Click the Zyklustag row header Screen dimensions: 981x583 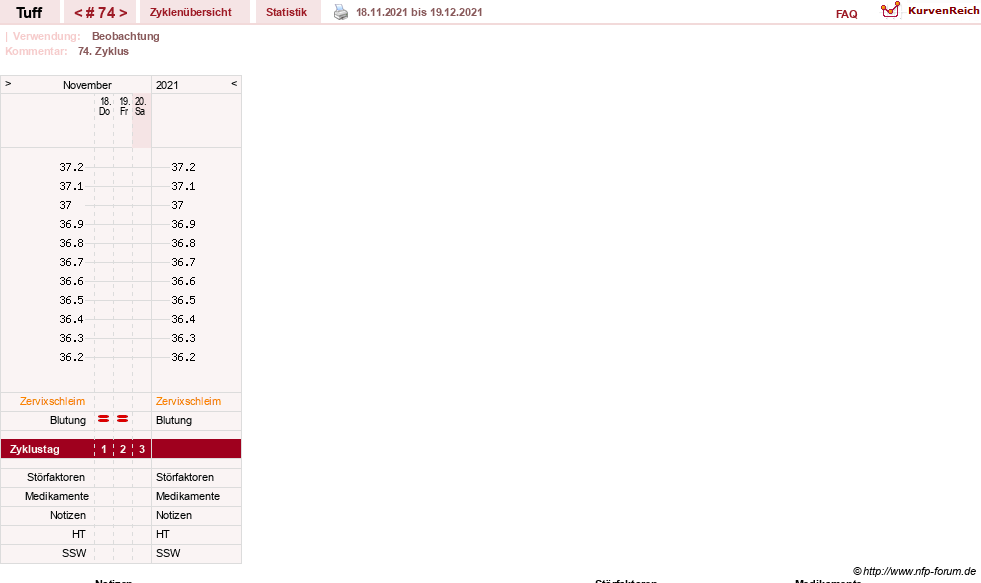click(35, 449)
